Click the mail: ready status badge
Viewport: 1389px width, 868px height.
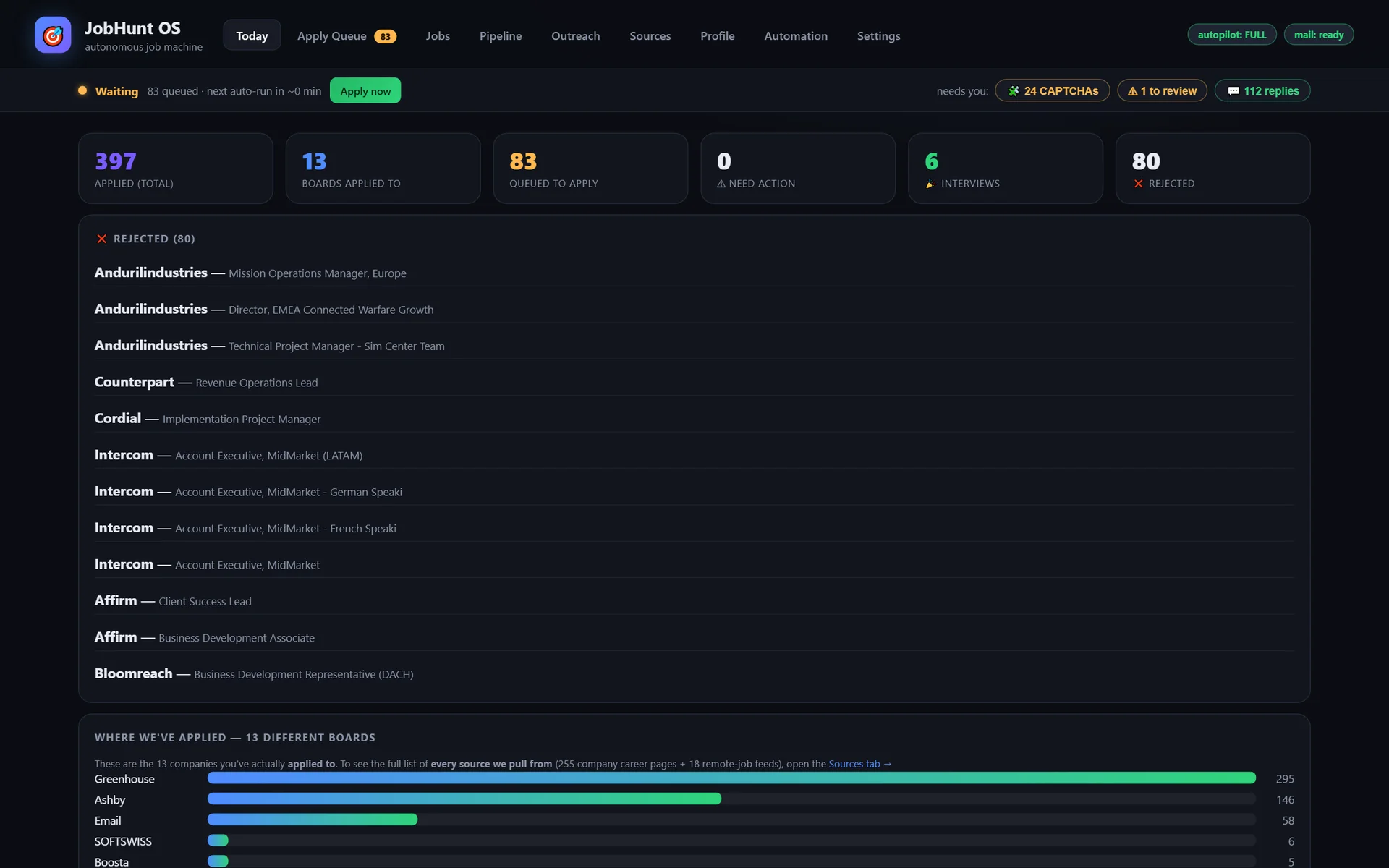coord(1319,35)
